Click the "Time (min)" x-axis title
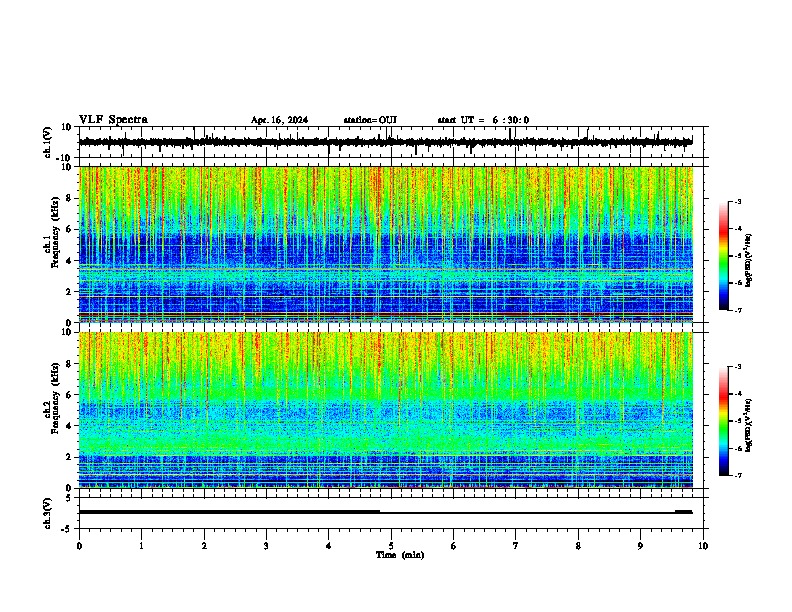792x612 pixels. [x=400, y=555]
